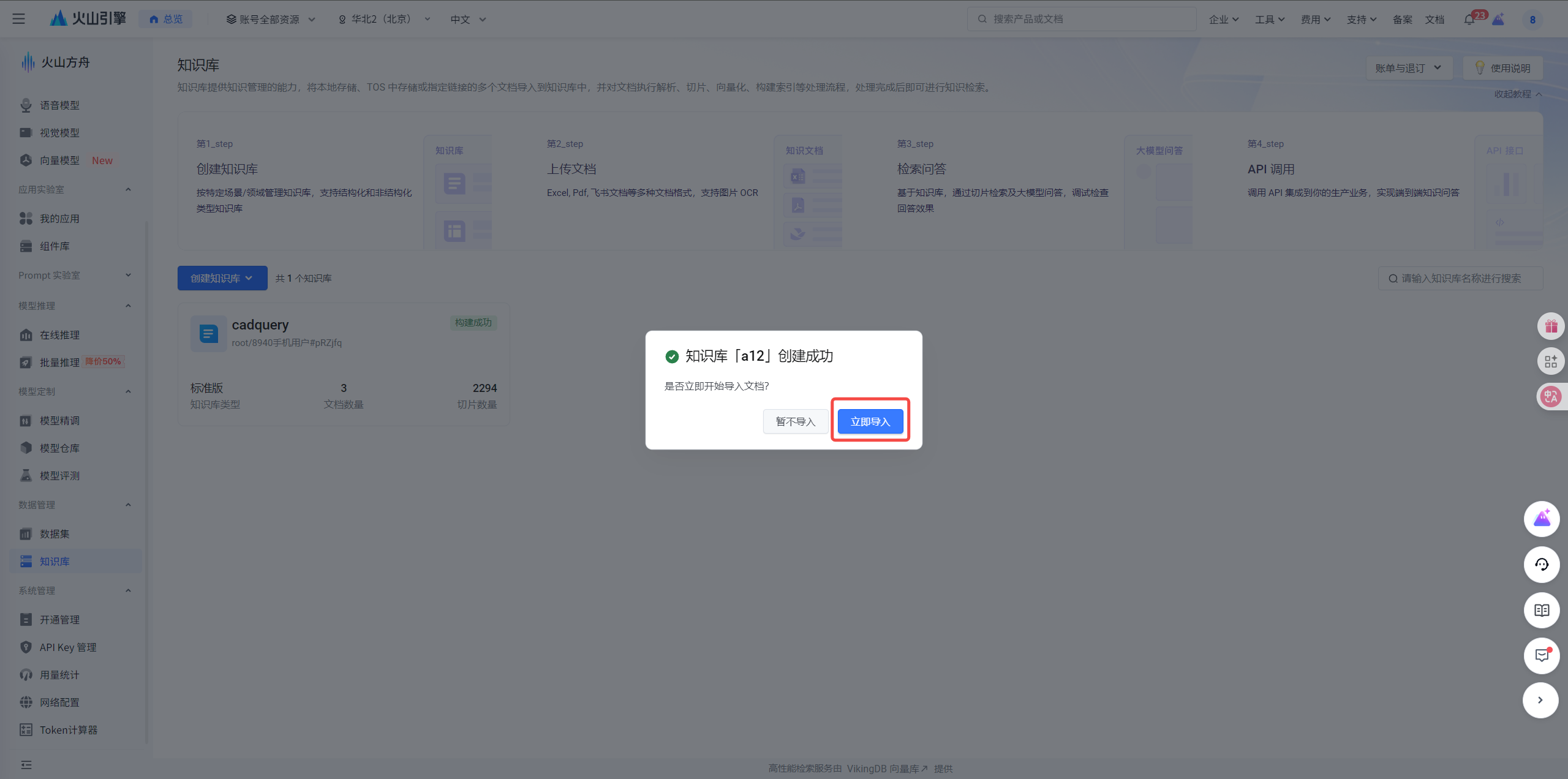Viewport: 1568px width, 779px height.
Task: Open notifications bell icon
Action: coord(1469,20)
